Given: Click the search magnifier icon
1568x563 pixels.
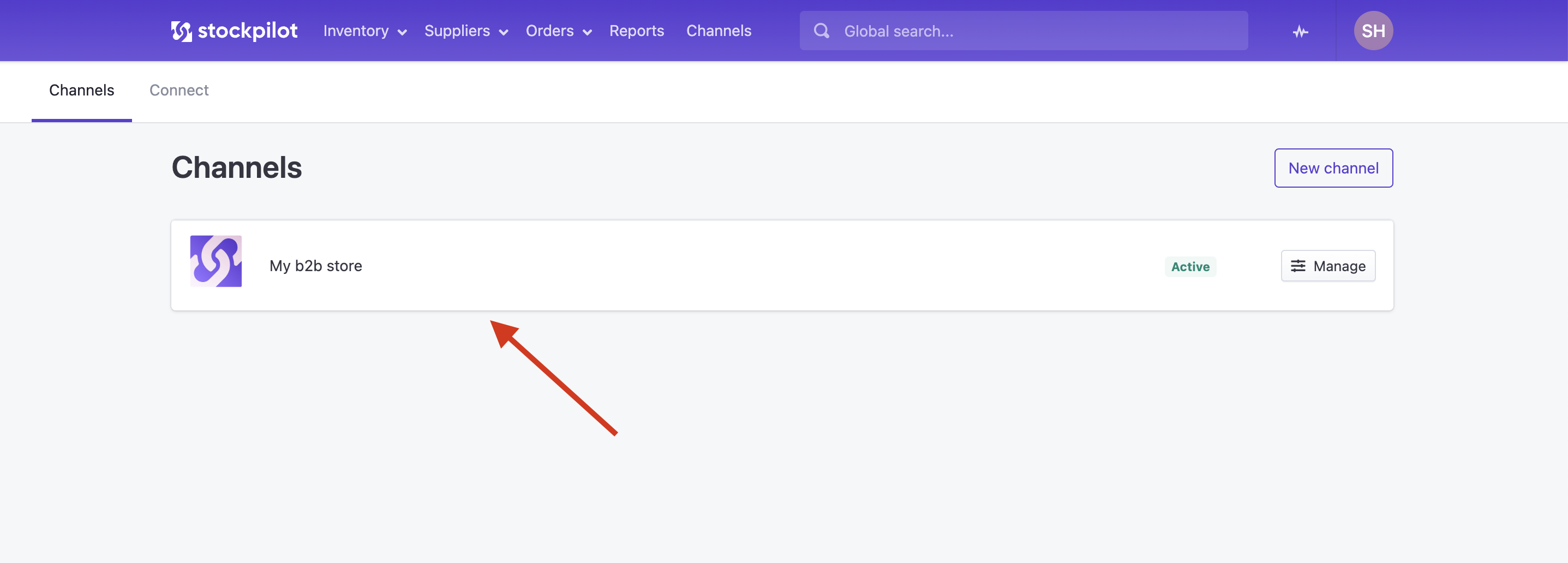Looking at the screenshot, I should point(822,31).
